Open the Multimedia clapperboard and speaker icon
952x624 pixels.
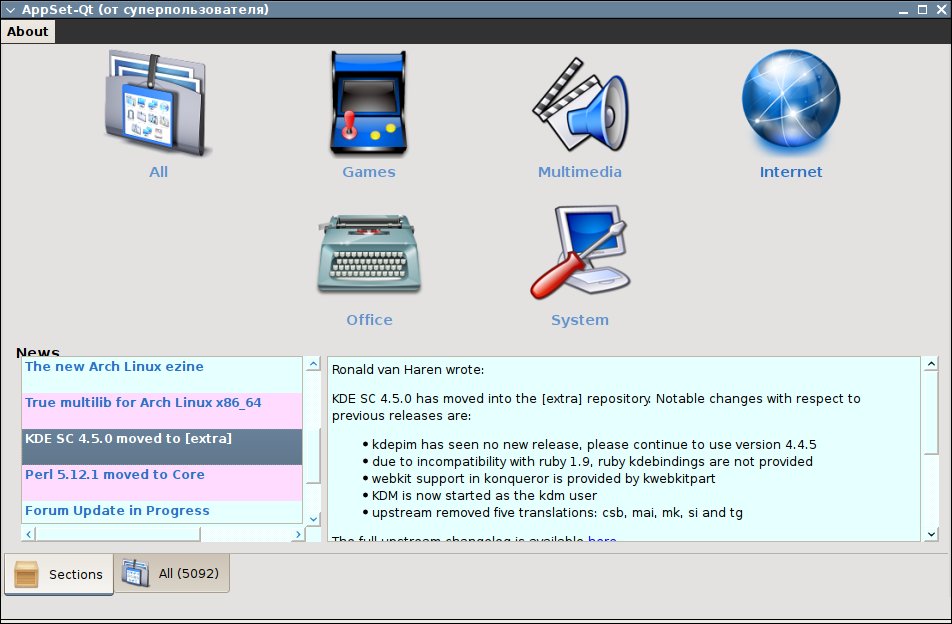click(x=580, y=104)
